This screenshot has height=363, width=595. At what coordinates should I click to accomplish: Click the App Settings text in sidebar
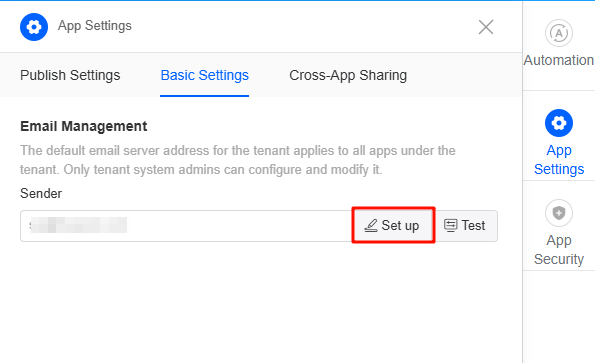(559, 160)
